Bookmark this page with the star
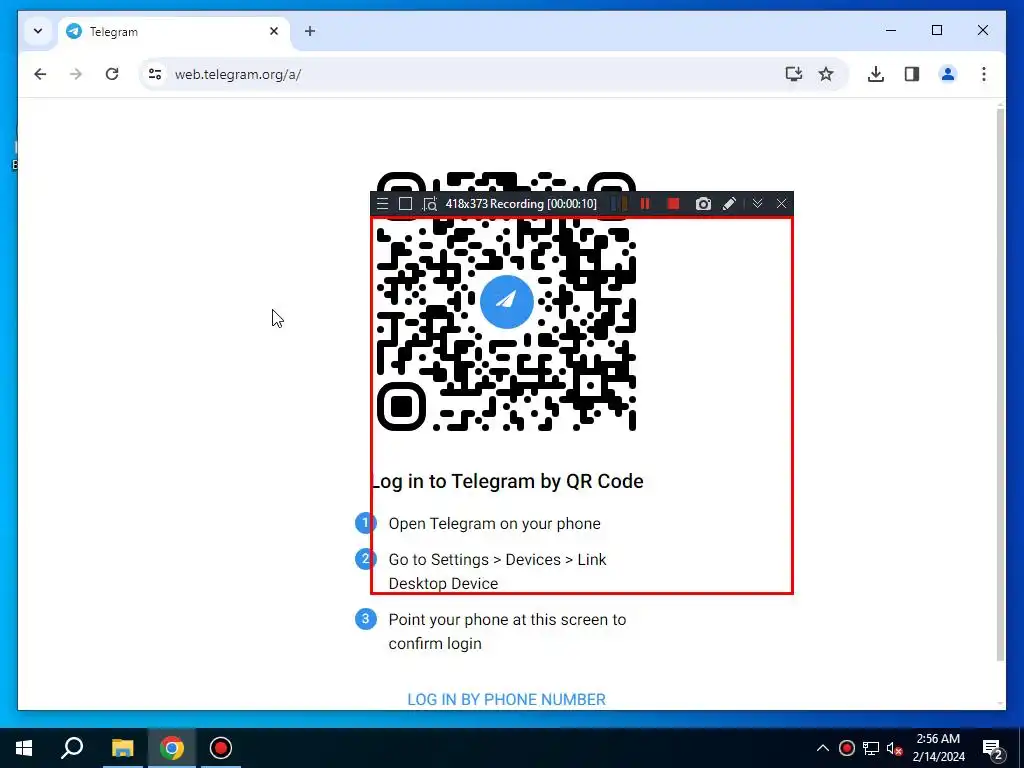 [x=826, y=74]
